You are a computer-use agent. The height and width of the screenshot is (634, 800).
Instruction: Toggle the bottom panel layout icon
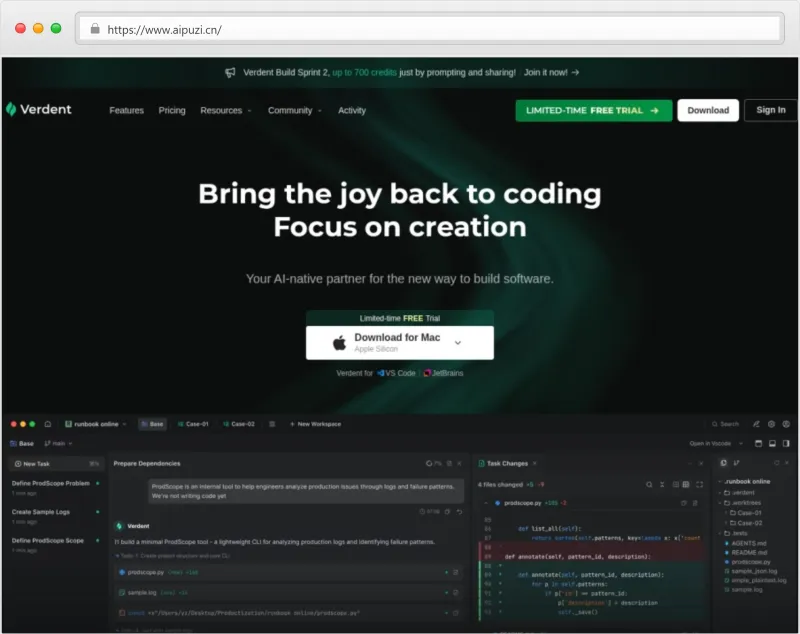[772, 443]
